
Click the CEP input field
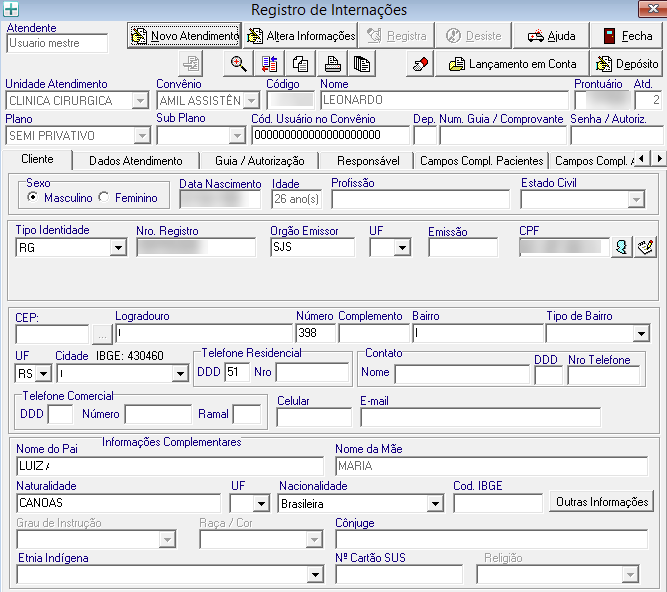tap(52, 334)
